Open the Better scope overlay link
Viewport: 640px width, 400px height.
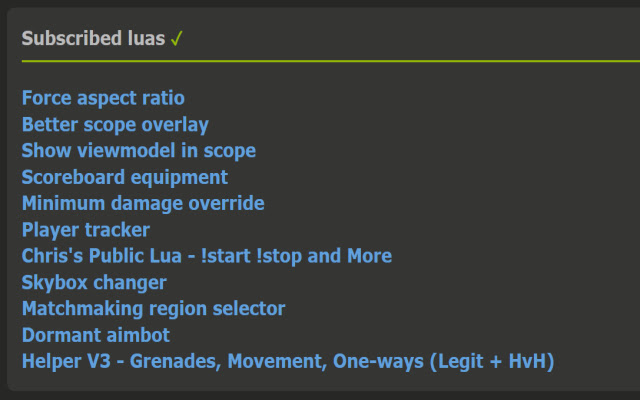click(115, 124)
